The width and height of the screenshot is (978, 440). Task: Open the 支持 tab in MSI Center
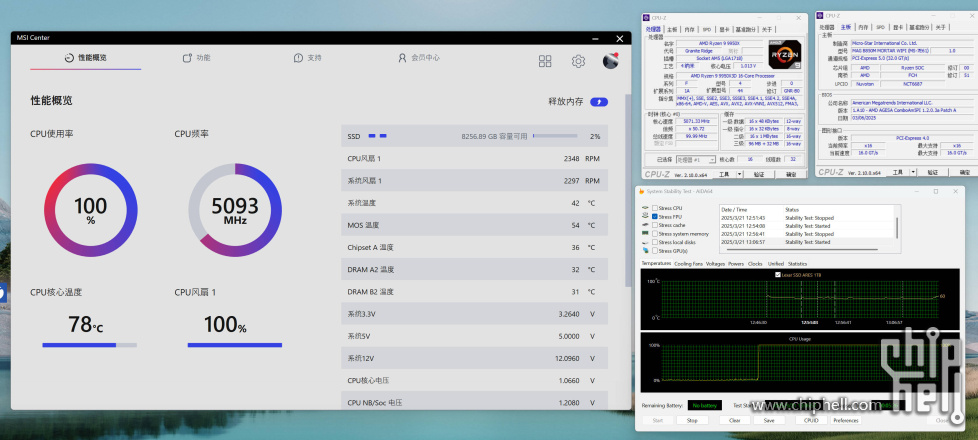point(307,57)
